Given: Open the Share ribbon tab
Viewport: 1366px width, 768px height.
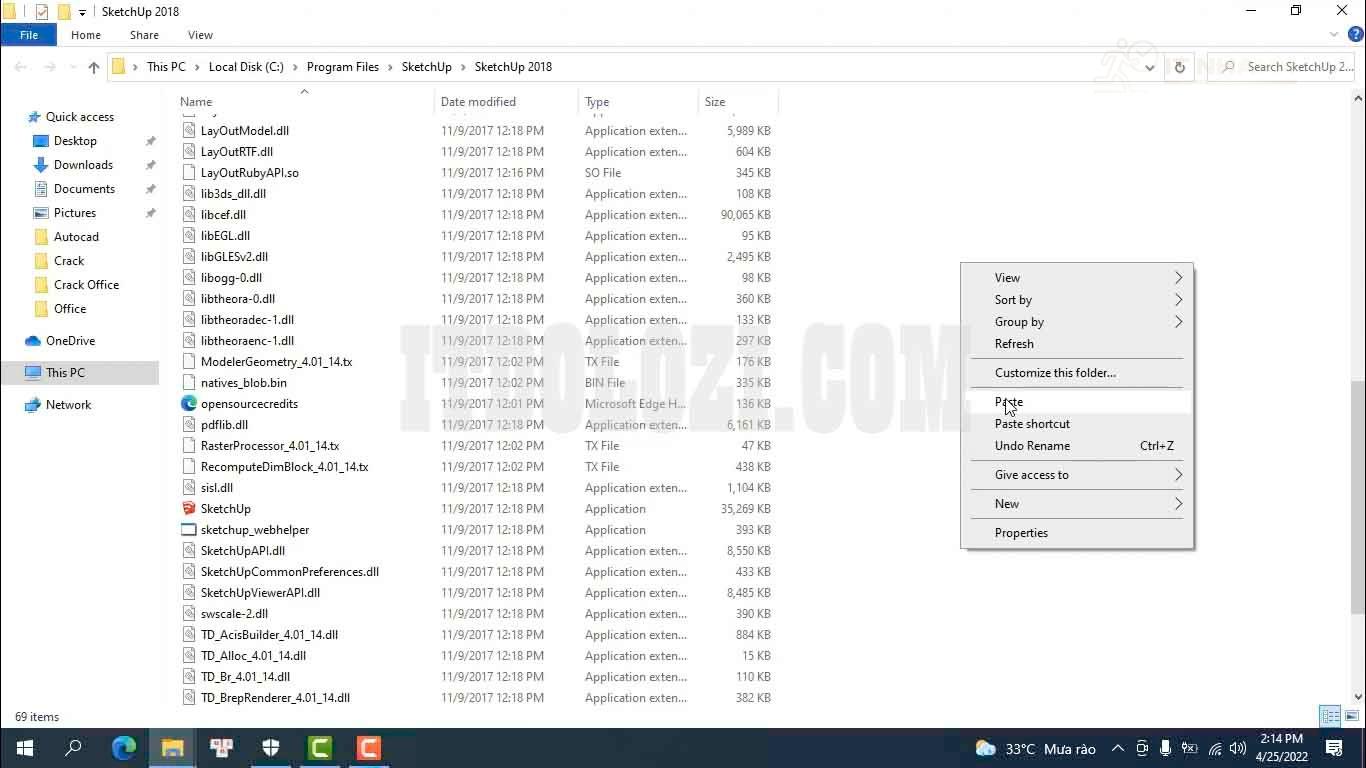Looking at the screenshot, I should coord(144,35).
